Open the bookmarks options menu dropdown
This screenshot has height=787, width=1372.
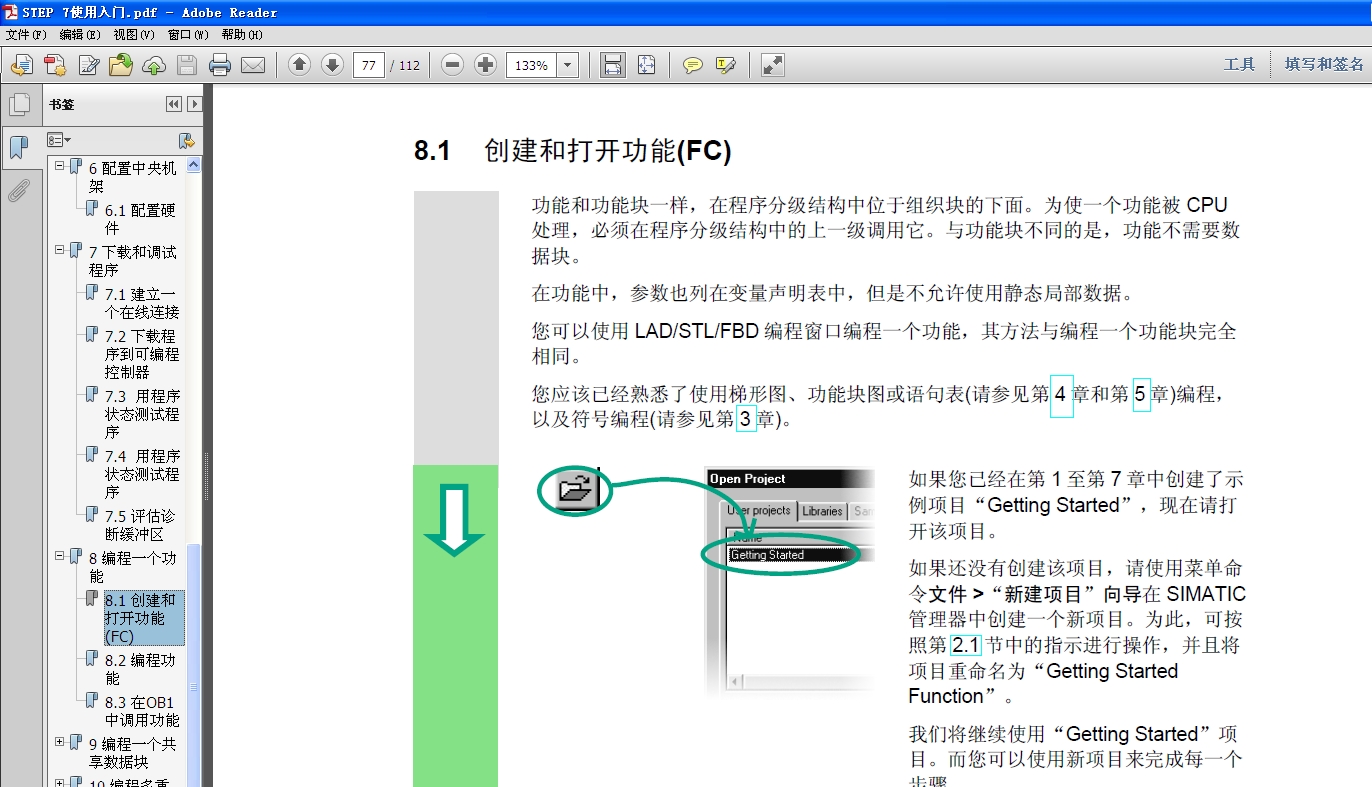pyautogui.click(x=59, y=140)
